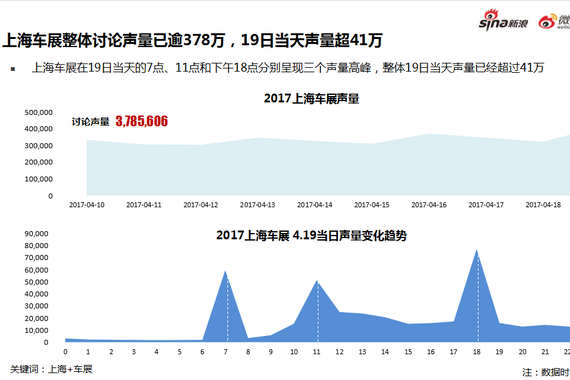Image resolution: width=570 pixels, height=380 pixels.
Task: Click hour 20 on the x-axis
Action: point(522,352)
